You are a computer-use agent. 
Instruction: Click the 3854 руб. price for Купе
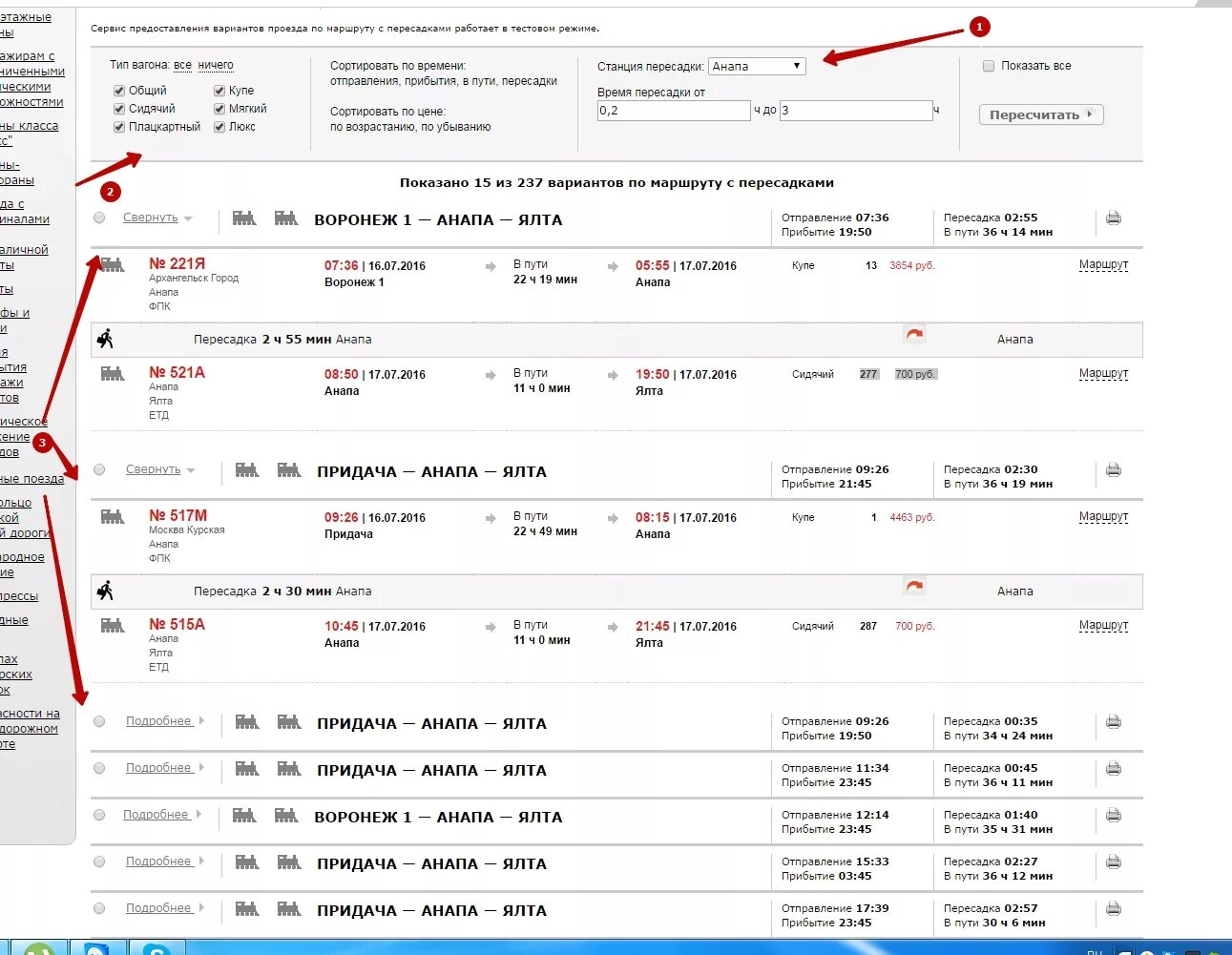tap(912, 265)
